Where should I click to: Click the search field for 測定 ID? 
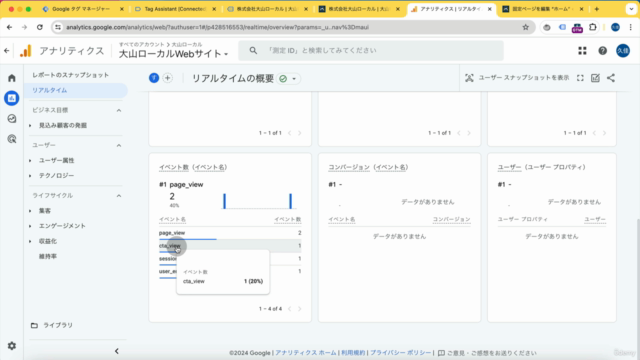(371, 51)
